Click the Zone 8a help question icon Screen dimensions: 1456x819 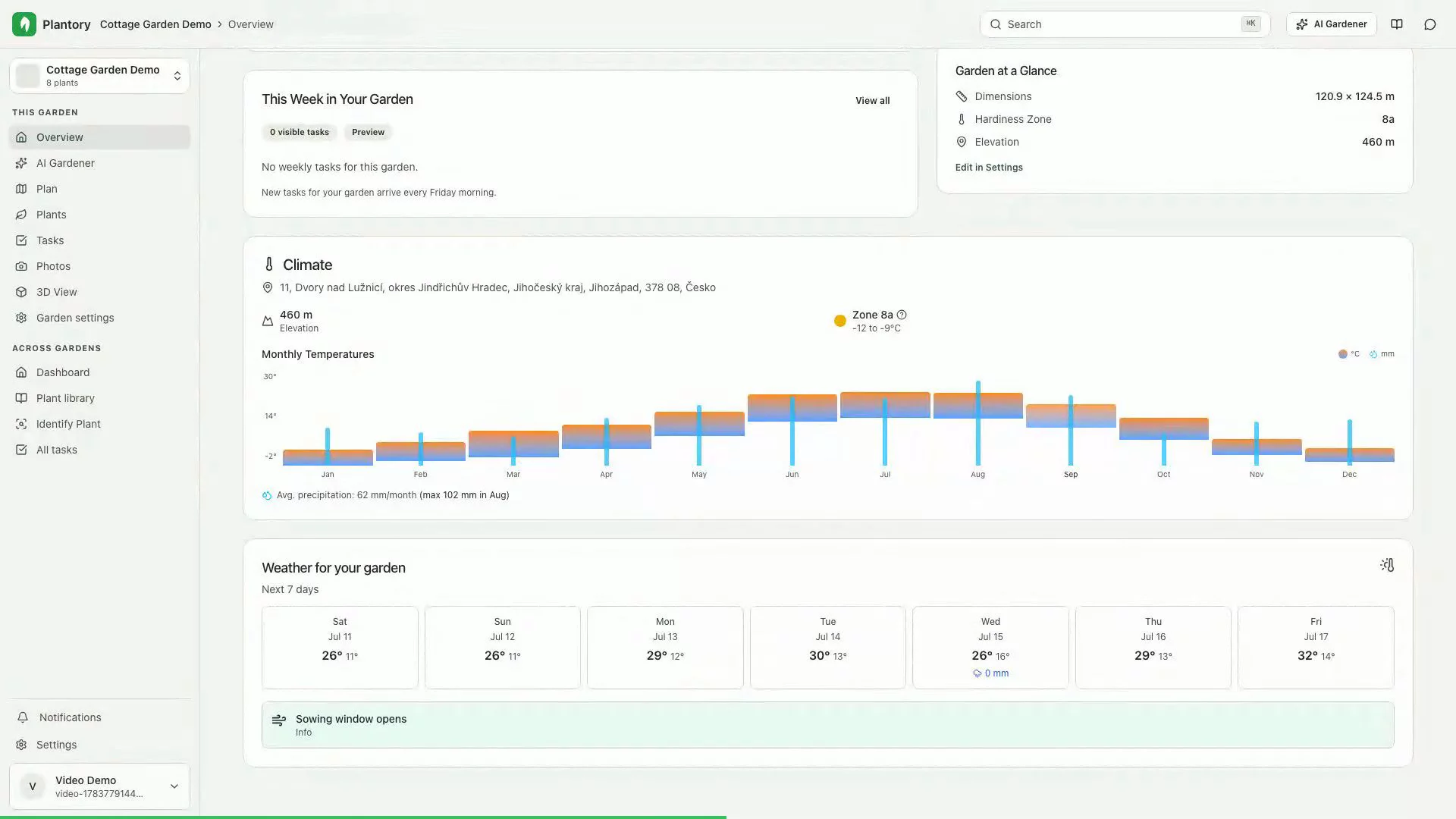coord(902,315)
